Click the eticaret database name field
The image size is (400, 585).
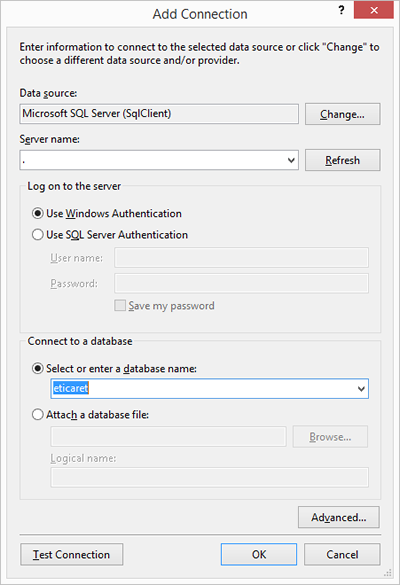[203, 389]
